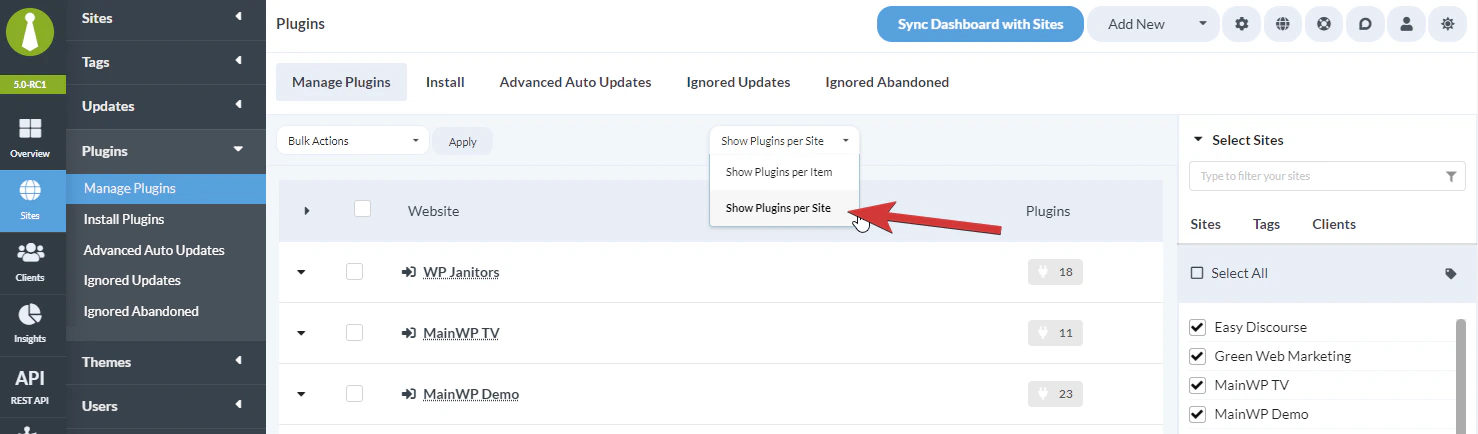The height and width of the screenshot is (434, 1478).
Task: Click the Apply button
Action: tap(462, 142)
